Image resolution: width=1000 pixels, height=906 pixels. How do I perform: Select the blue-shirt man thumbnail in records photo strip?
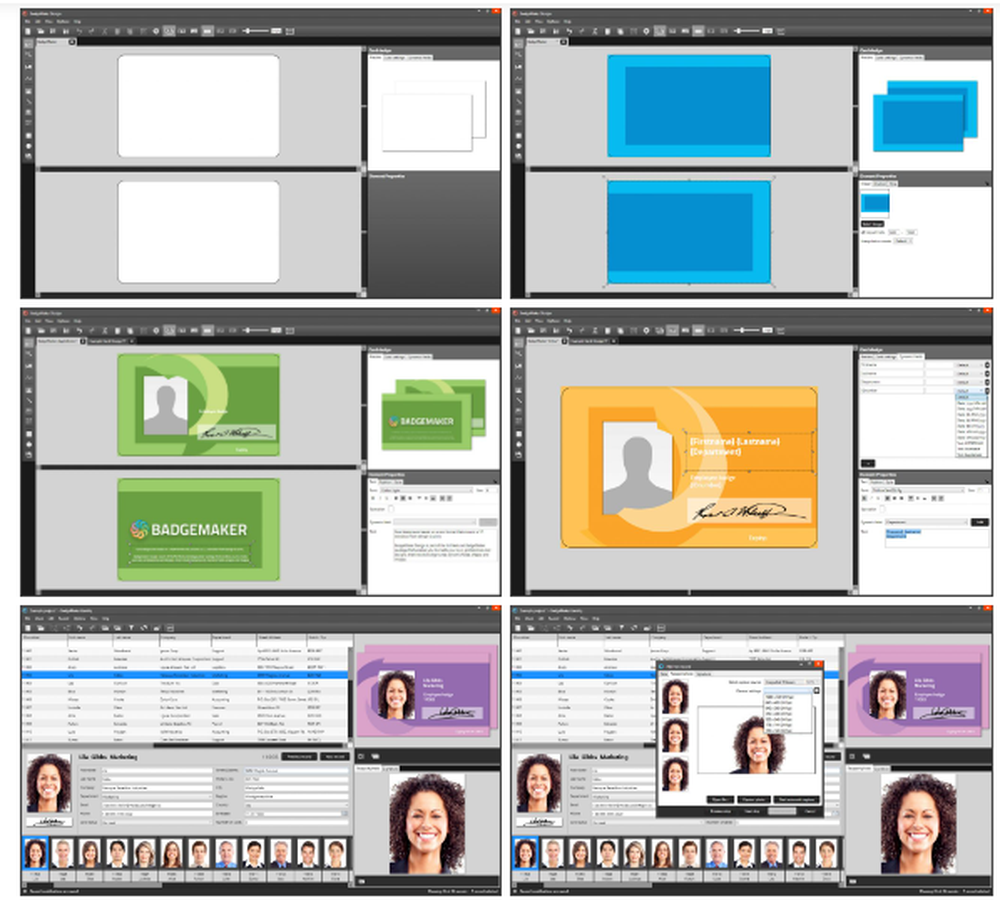click(226, 854)
